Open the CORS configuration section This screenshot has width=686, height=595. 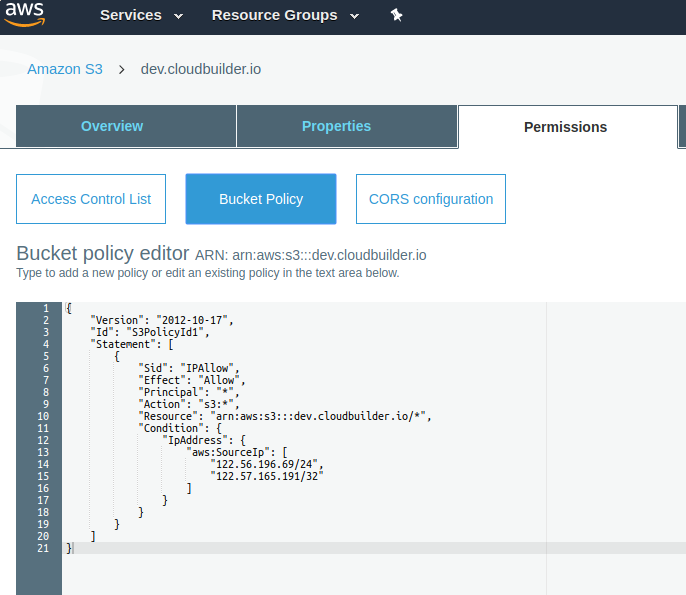431,199
